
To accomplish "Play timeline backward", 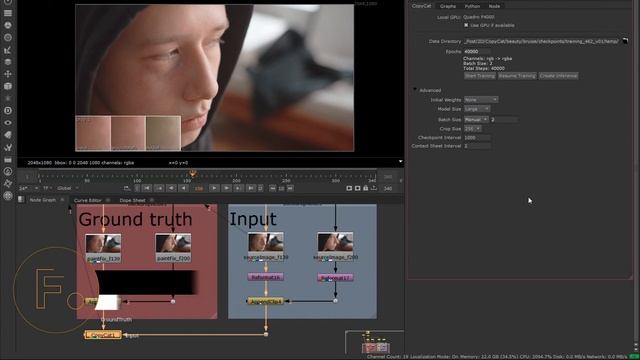I will tap(184, 188).
